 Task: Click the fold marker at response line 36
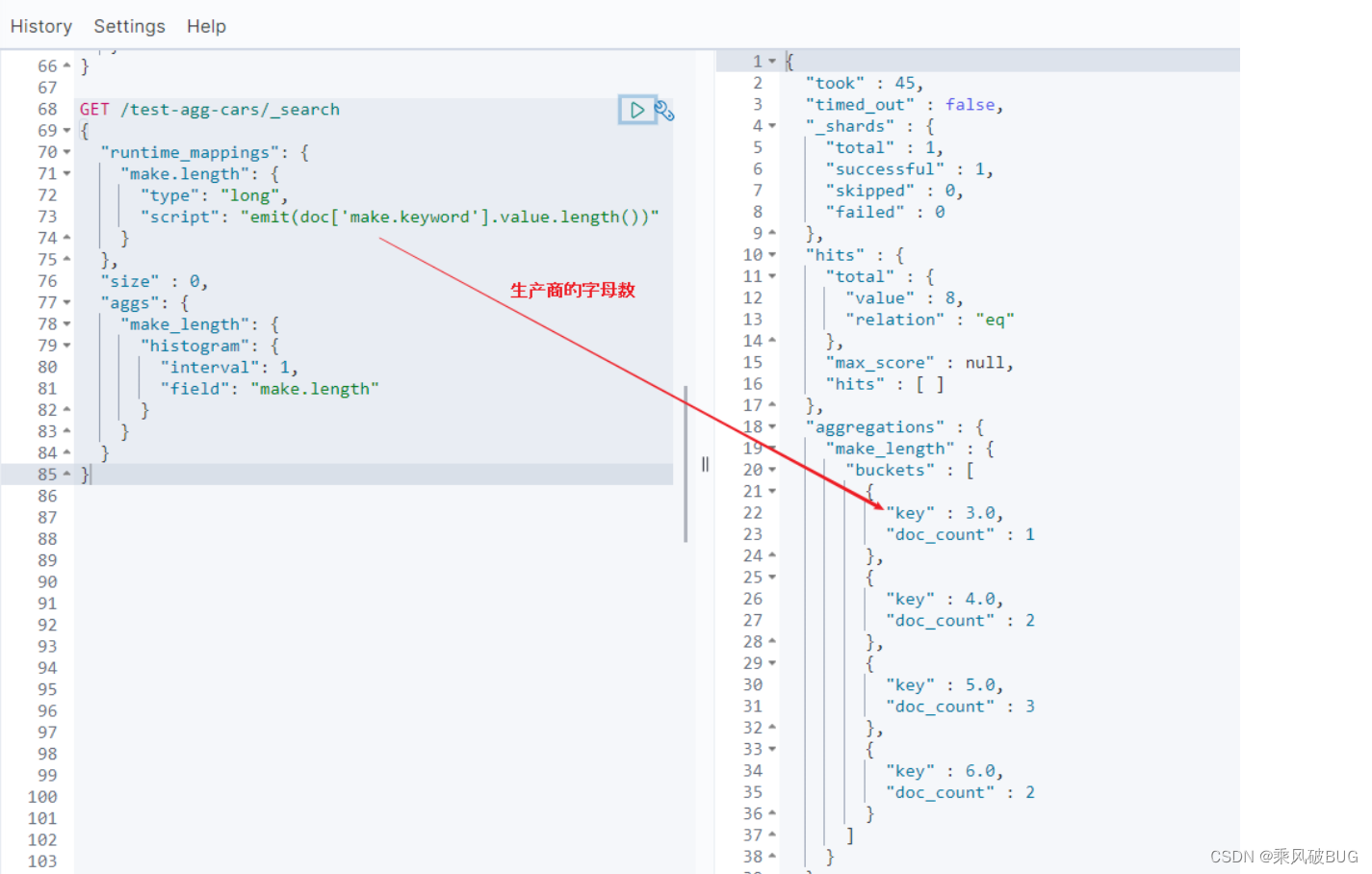(772, 813)
